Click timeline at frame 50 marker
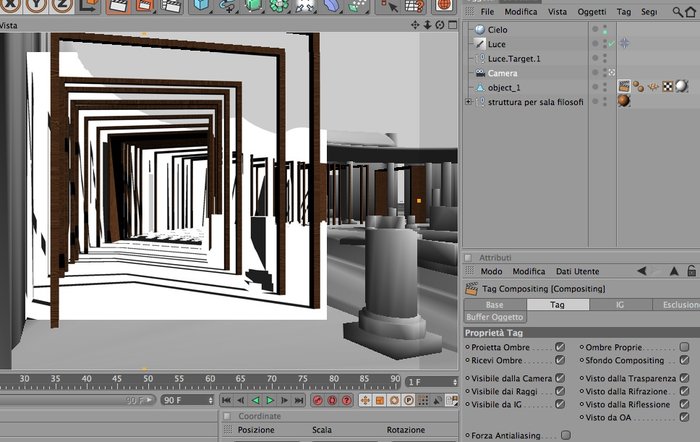 click(x=148, y=379)
